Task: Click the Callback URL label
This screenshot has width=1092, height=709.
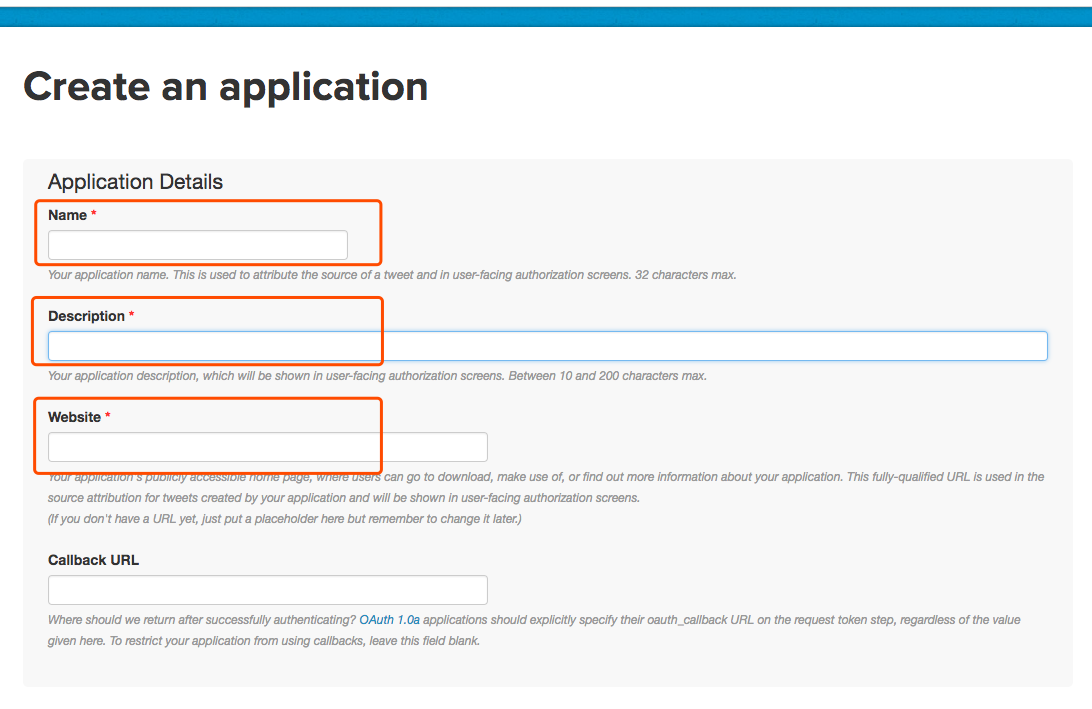Action: coord(93,560)
